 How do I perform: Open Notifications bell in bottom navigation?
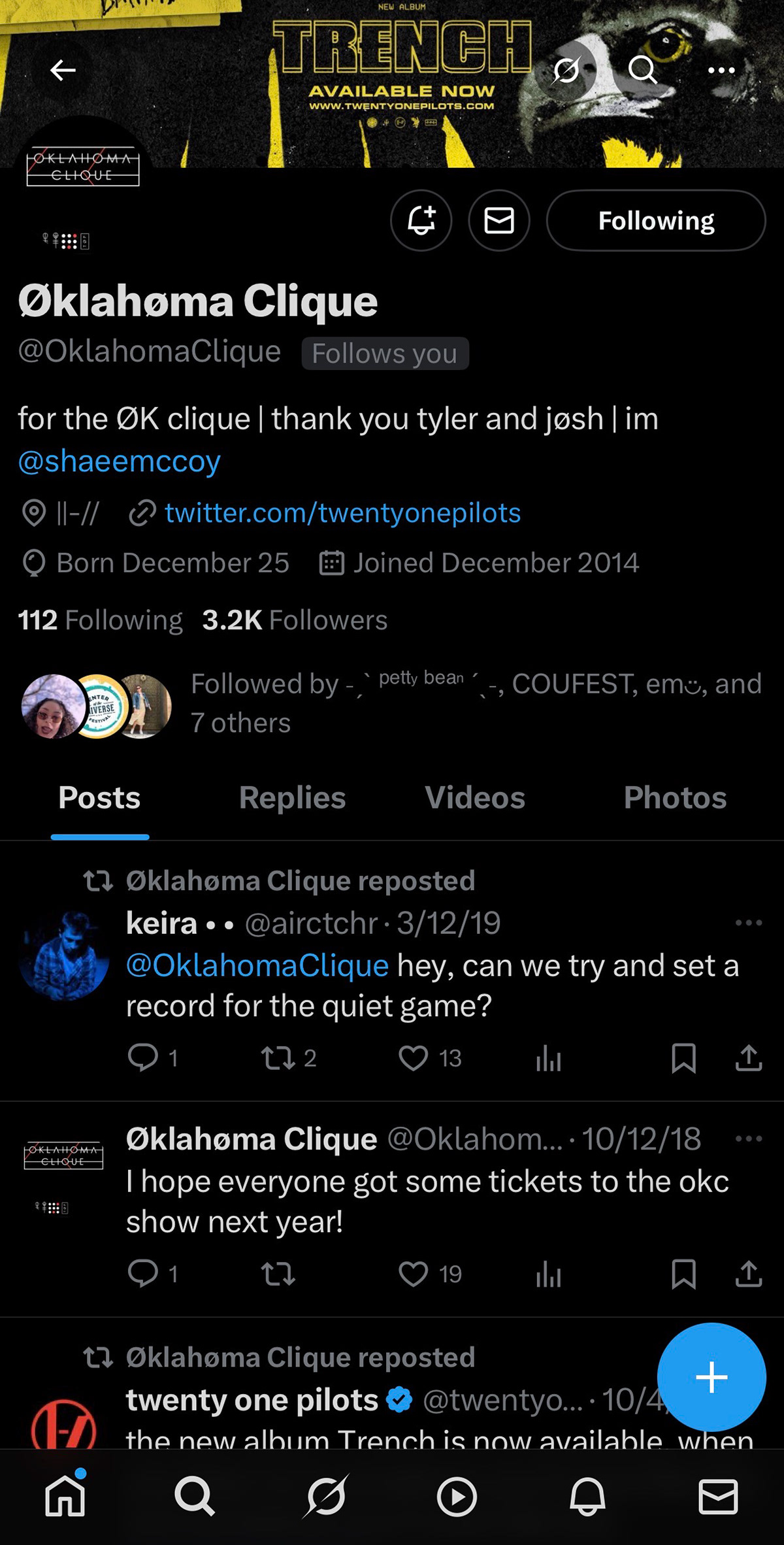(587, 1496)
